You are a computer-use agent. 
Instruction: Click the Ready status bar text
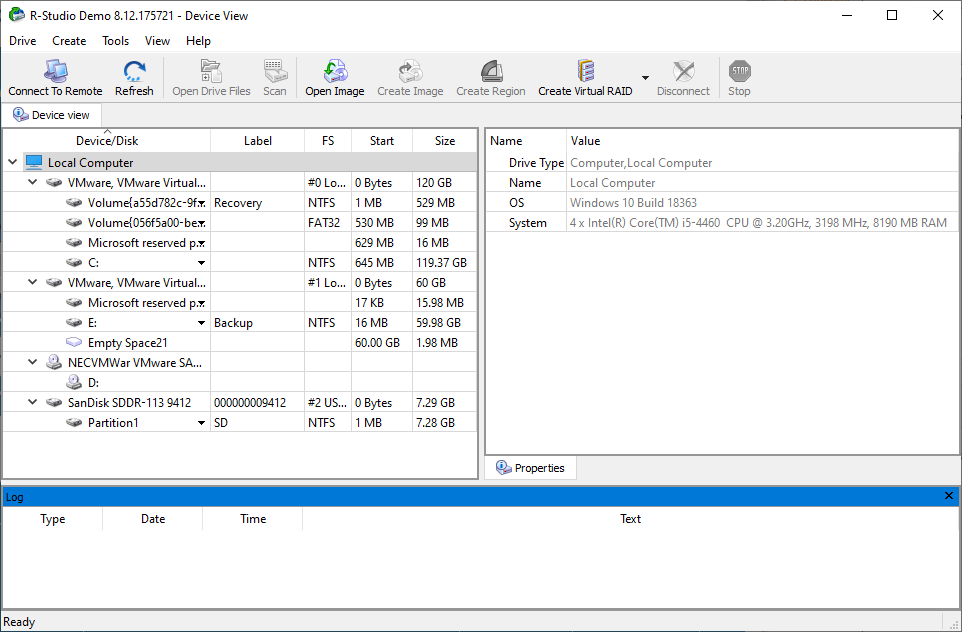coord(19,622)
